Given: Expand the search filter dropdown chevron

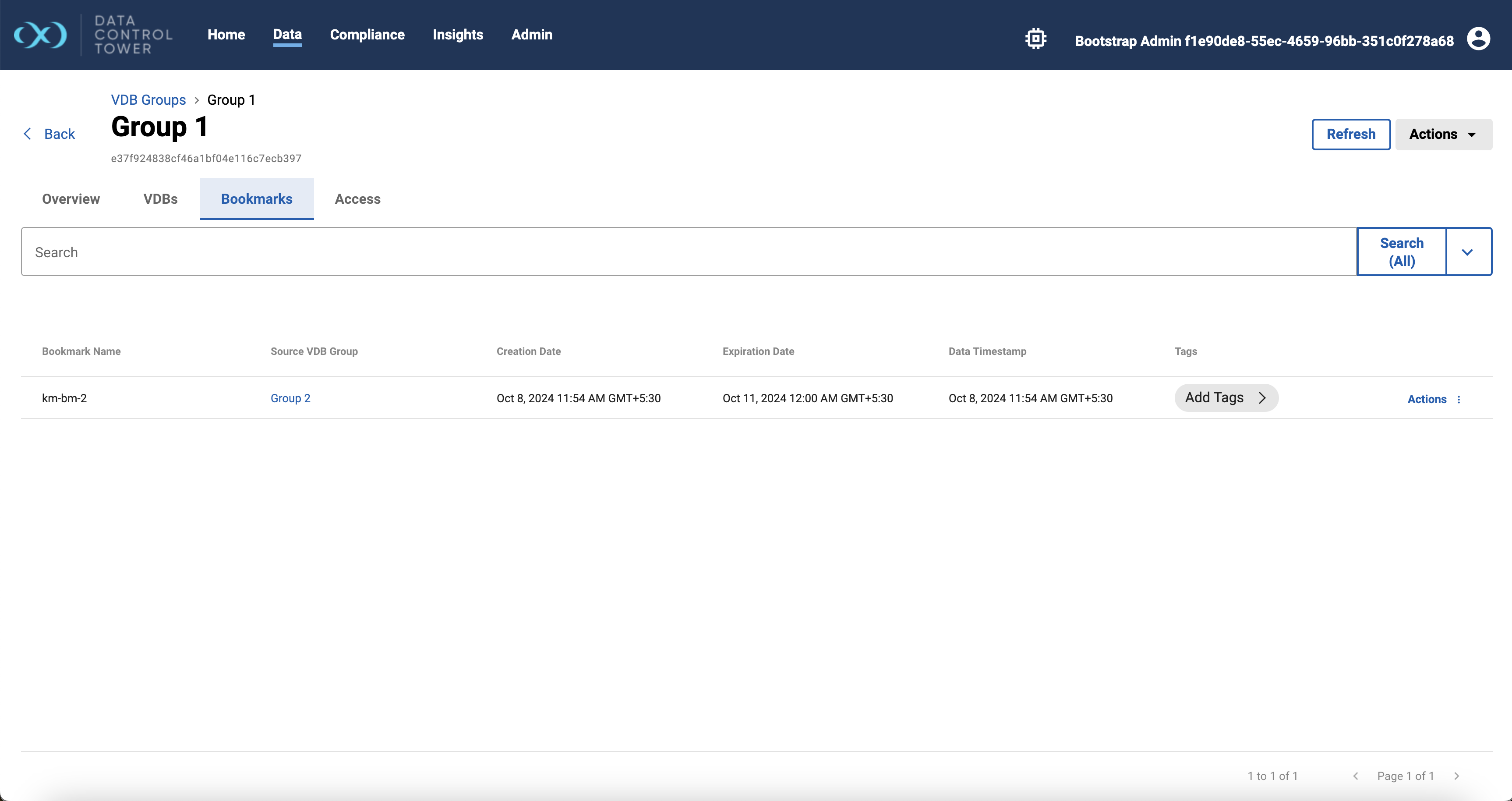Looking at the screenshot, I should 1467,252.
